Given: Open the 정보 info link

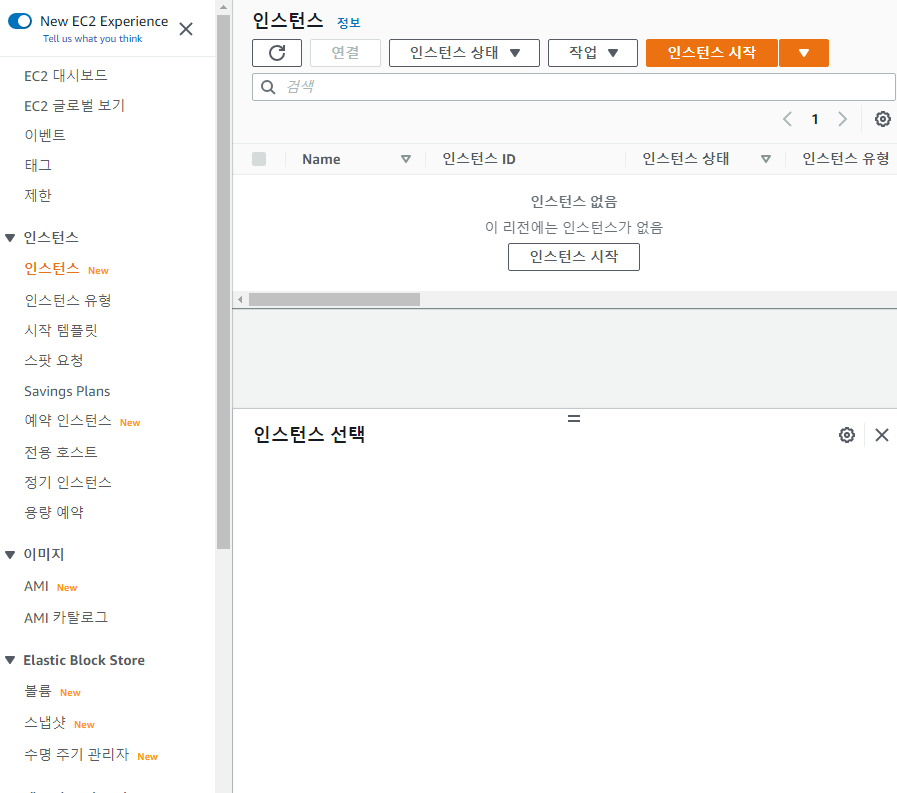Looking at the screenshot, I should 348,23.
